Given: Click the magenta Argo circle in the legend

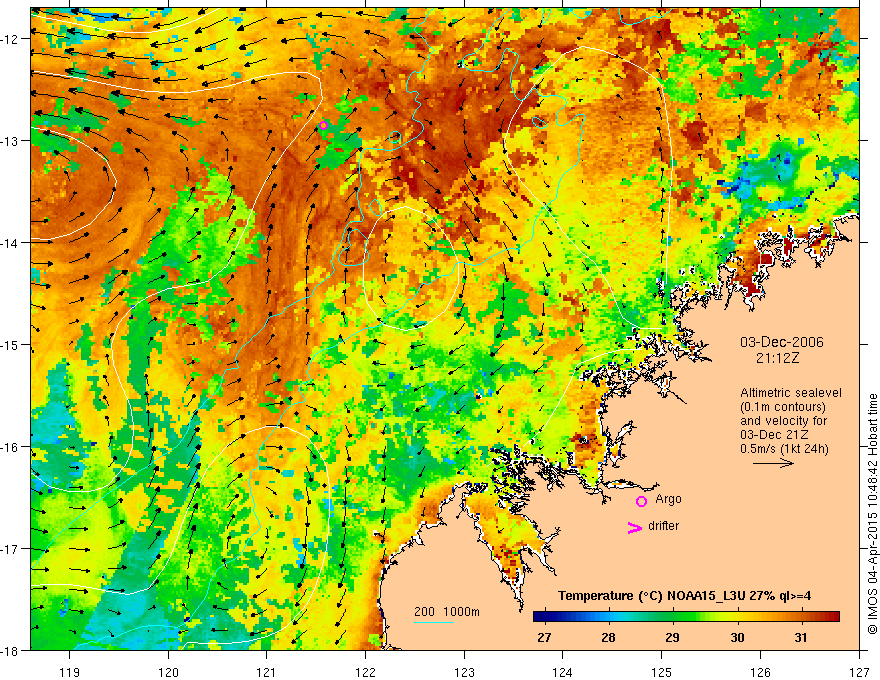Looking at the screenshot, I should tap(641, 501).
